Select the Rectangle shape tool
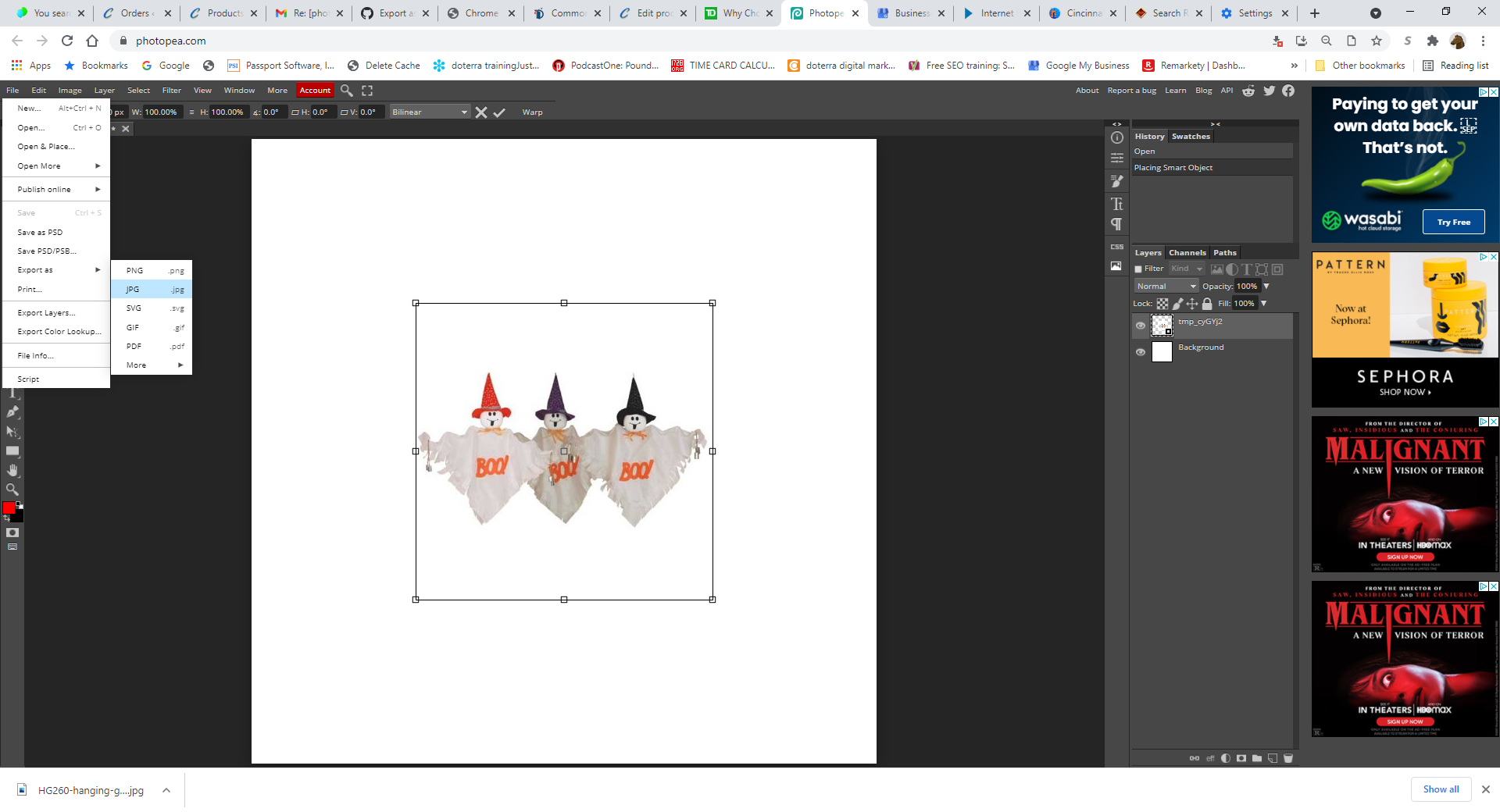 12,451
